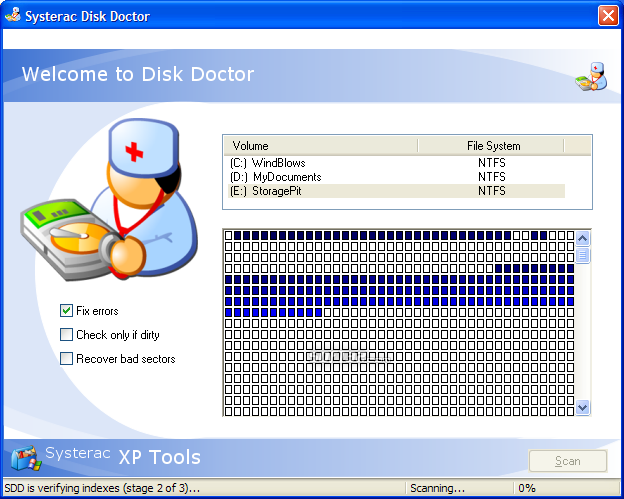Click the Systerac XP Tools toolbox icon
This screenshot has height=499, width=624.
tap(26, 458)
